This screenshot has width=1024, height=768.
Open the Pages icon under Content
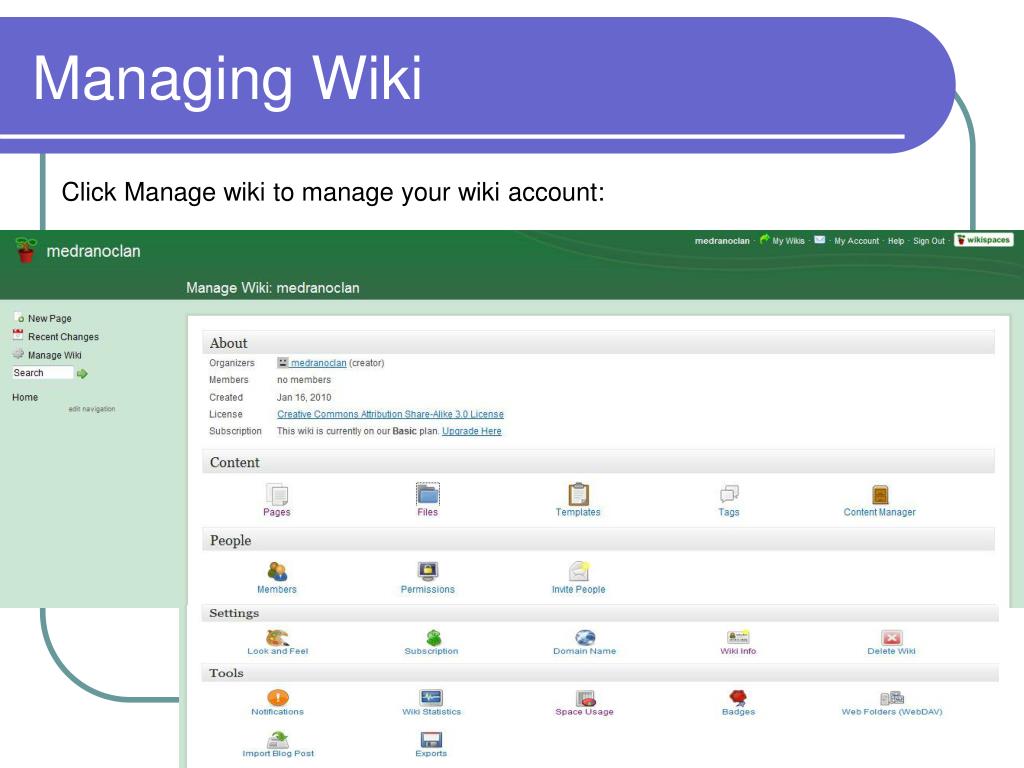click(277, 494)
